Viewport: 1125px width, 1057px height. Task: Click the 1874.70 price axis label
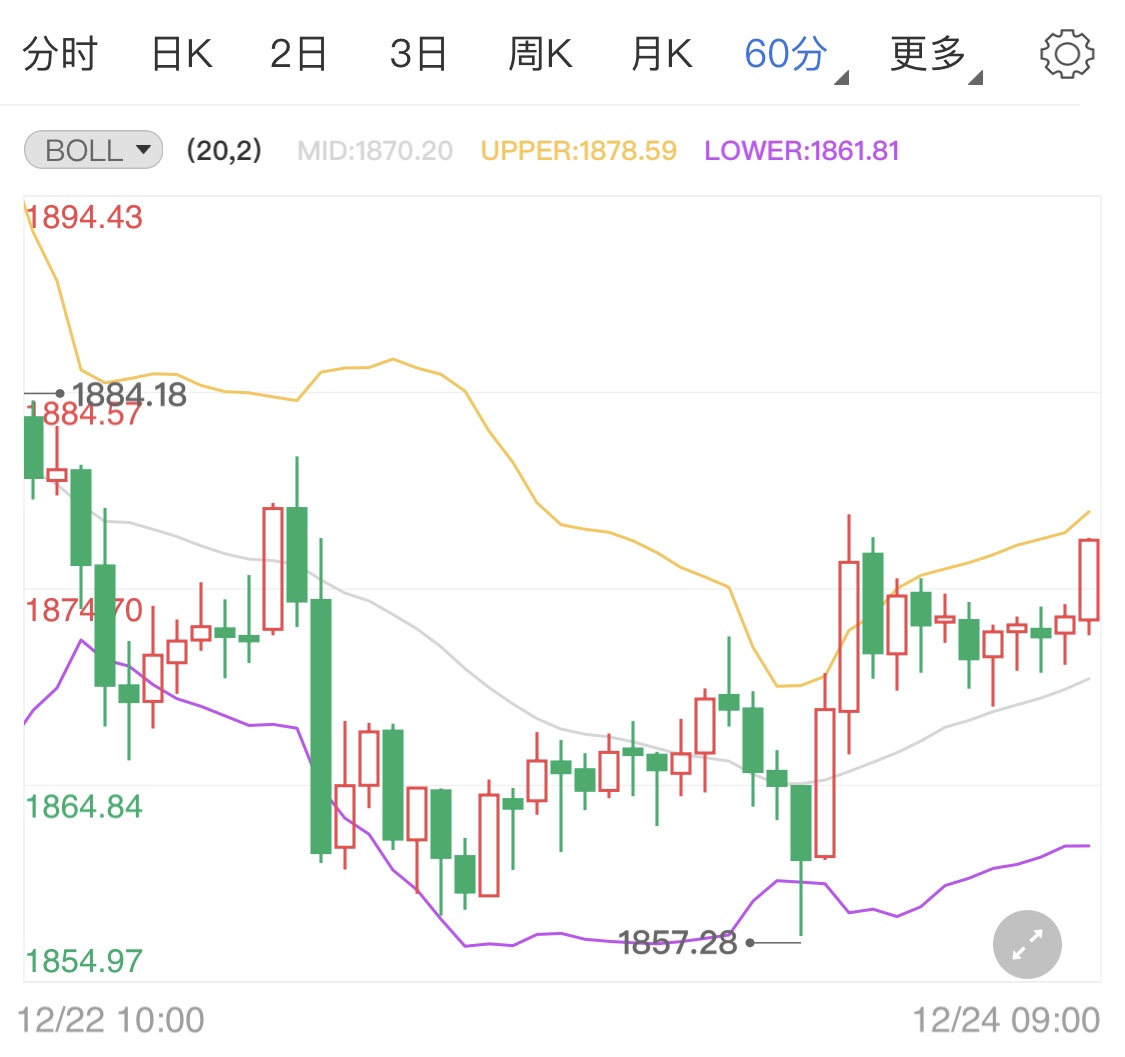pyautogui.click(x=84, y=611)
